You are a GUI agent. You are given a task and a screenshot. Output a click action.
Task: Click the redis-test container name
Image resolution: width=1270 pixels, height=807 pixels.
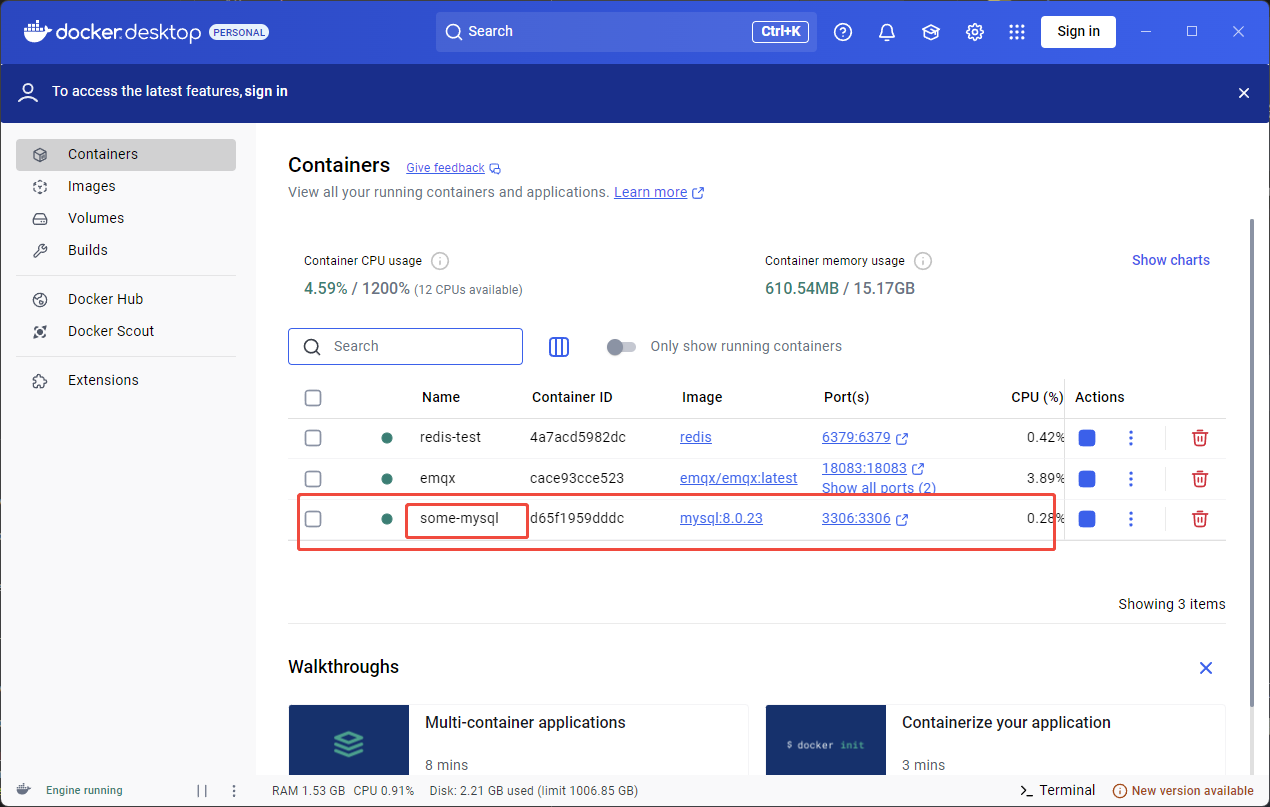[450, 438]
